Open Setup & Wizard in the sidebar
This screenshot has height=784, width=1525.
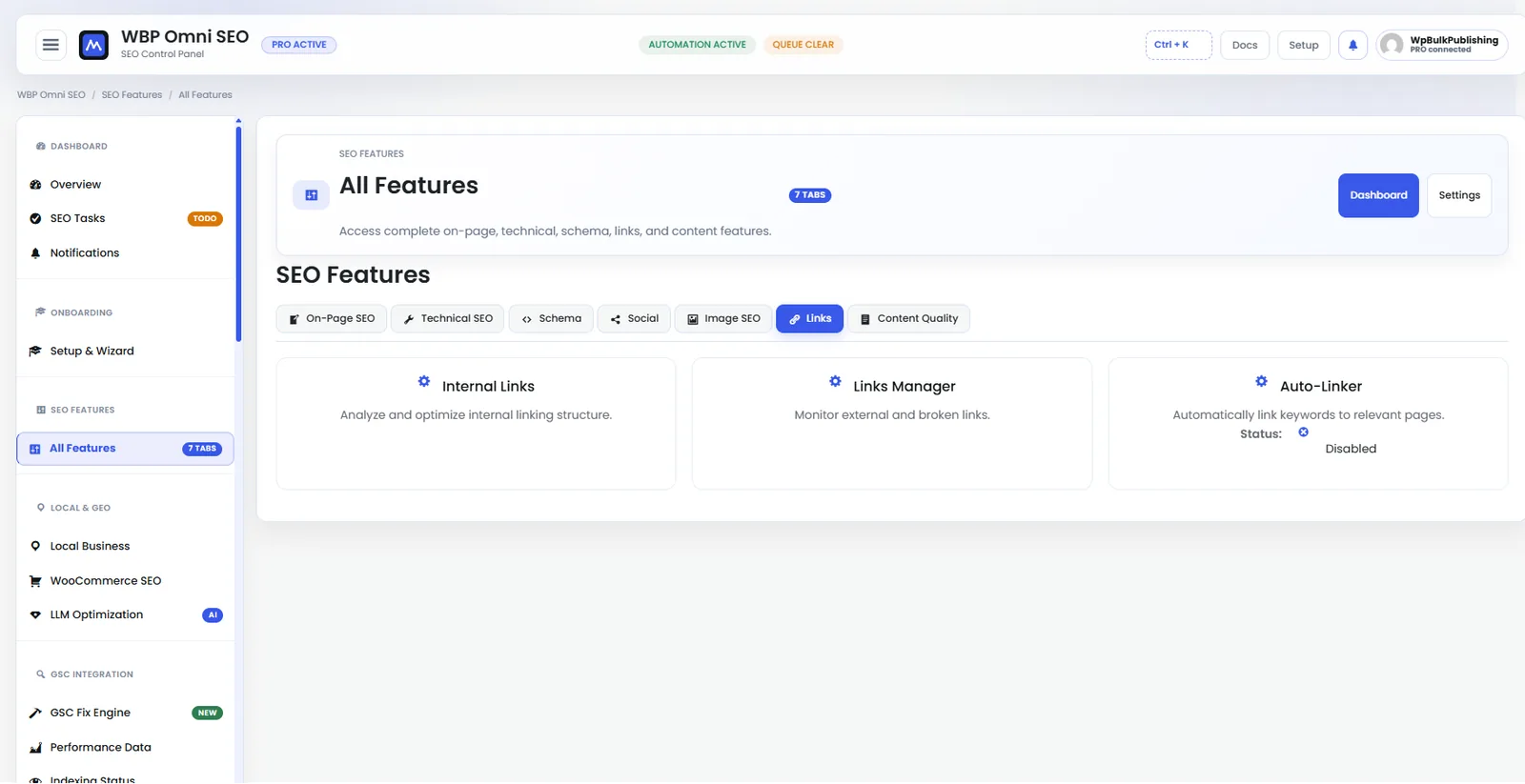pyautogui.click(x=126, y=352)
